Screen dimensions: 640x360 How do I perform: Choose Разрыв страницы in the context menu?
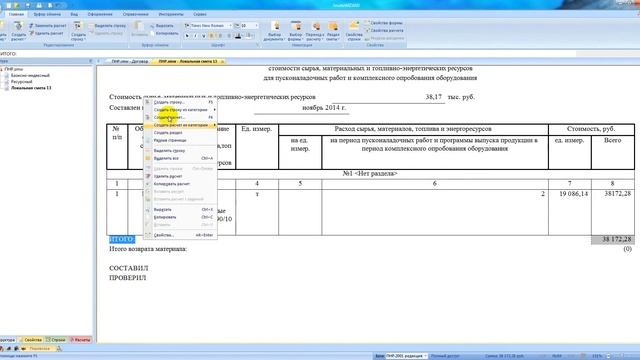pos(180,140)
